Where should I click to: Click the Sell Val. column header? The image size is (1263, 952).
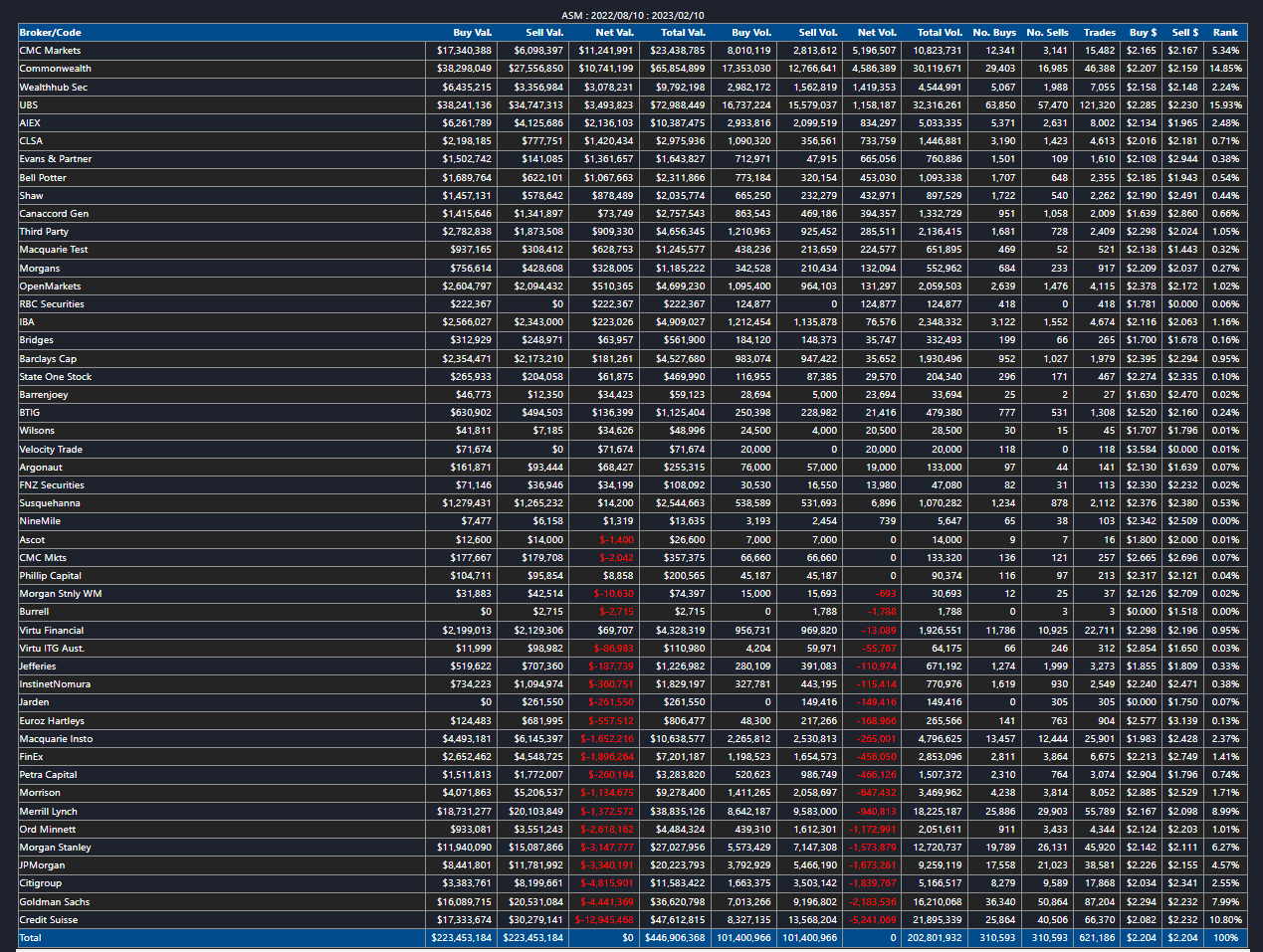click(544, 33)
